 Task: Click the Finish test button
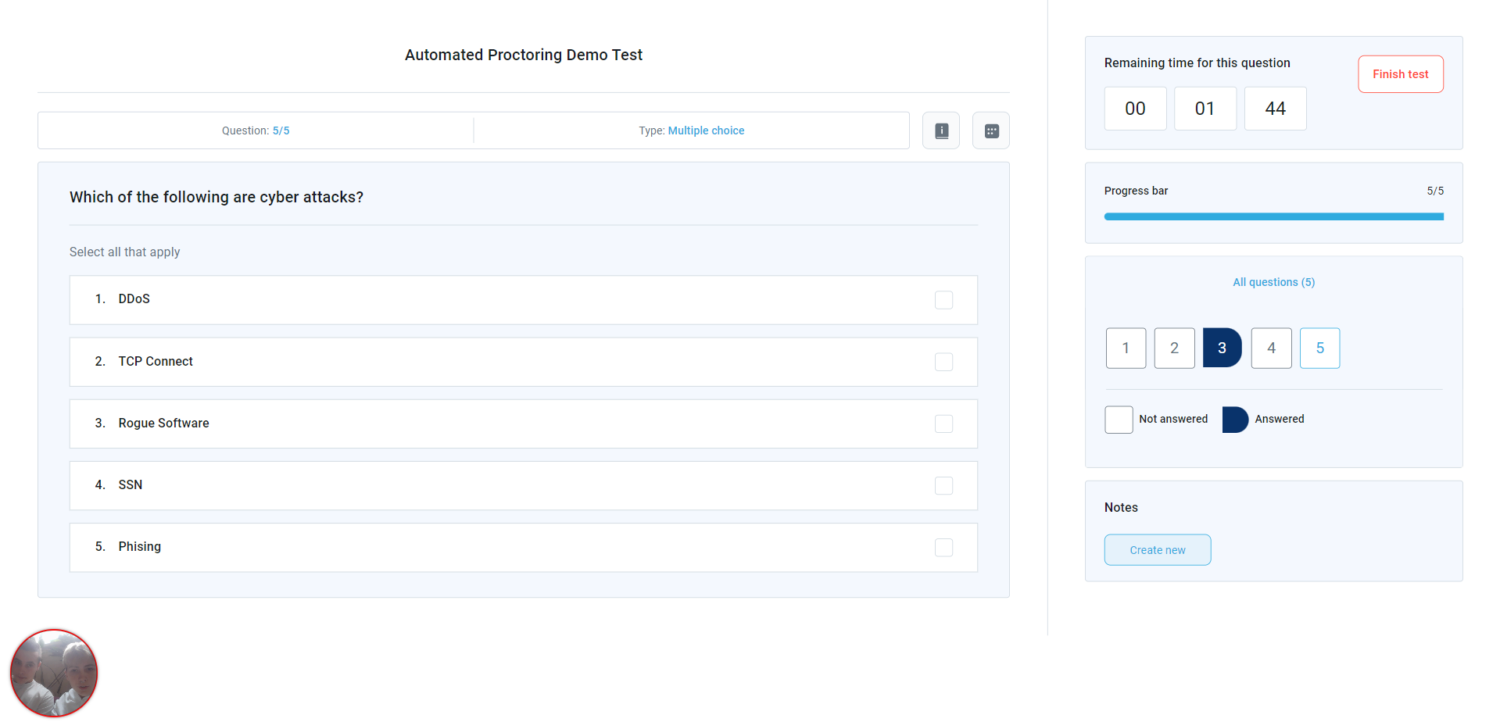[x=1400, y=74]
